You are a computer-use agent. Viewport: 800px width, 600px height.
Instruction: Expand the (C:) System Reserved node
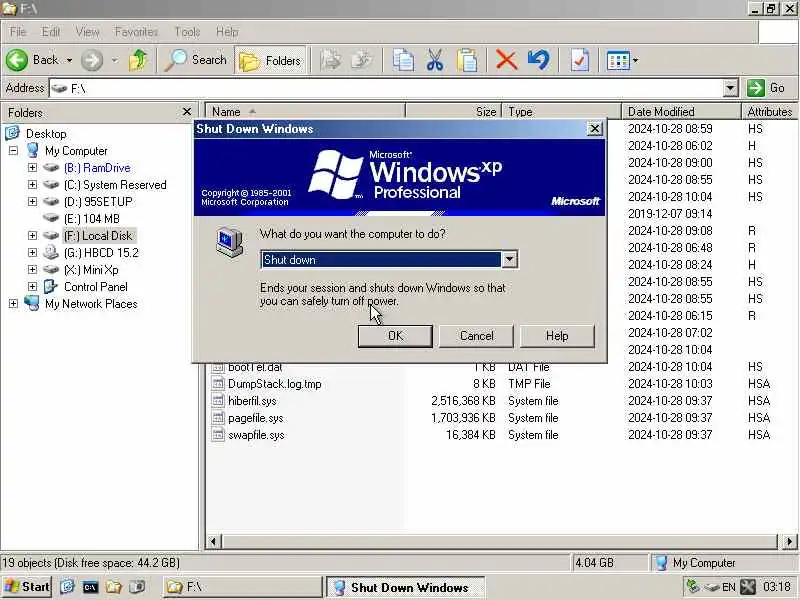click(x=32, y=185)
